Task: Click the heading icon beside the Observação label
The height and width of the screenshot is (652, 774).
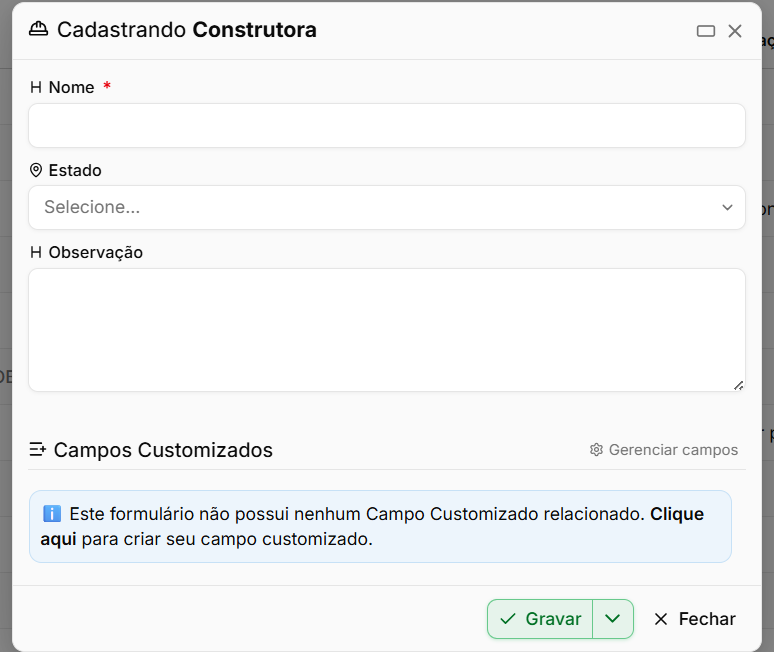Action: pyautogui.click(x=36, y=252)
